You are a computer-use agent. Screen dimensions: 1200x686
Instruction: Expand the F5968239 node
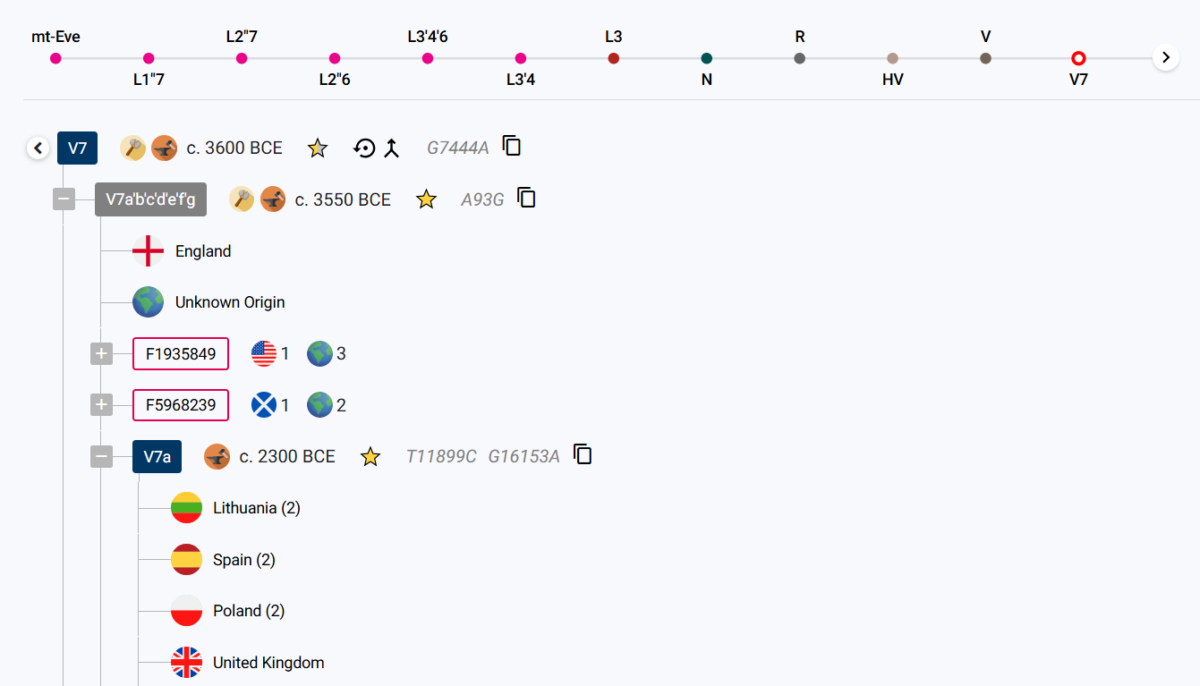tap(101, 405)
